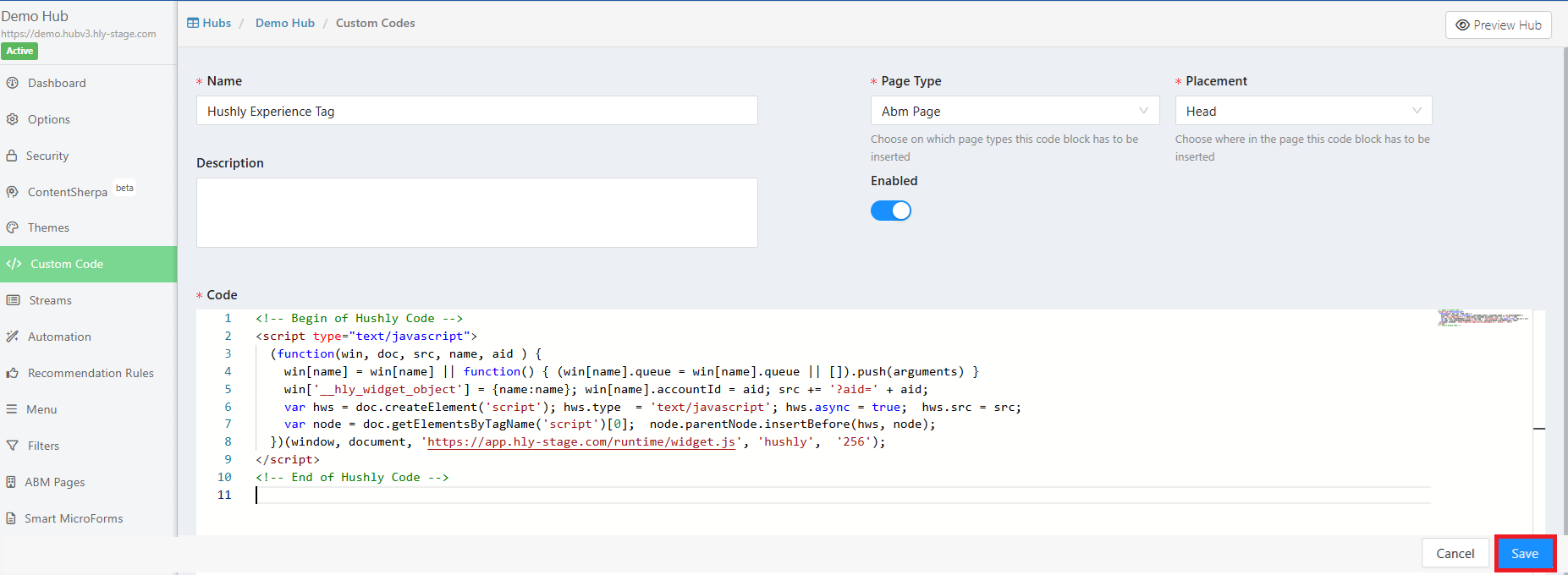Click the 'hushly' string in line 8
The height and width of the screenshot is (575, 1568).
[785, 442]
